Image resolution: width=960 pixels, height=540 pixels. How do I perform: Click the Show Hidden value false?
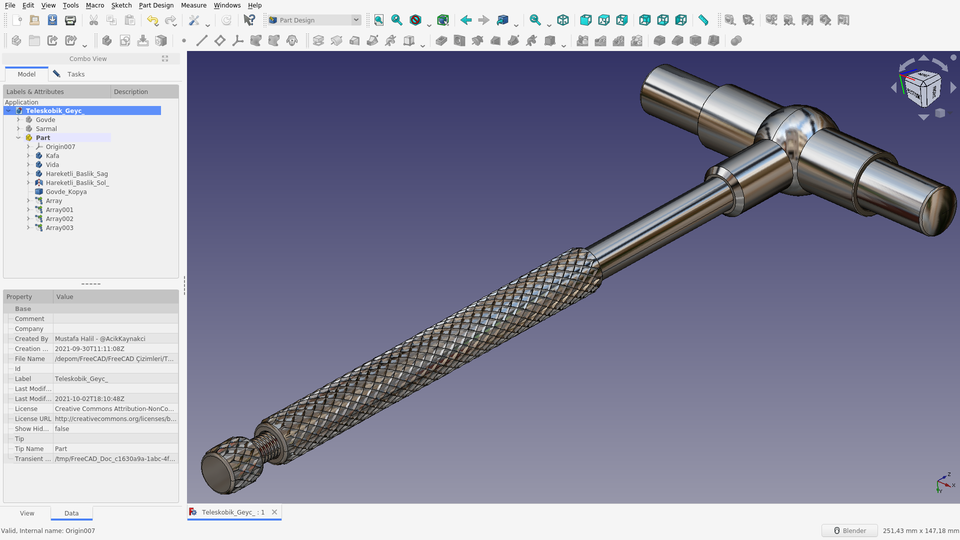(x=116, y=429)
